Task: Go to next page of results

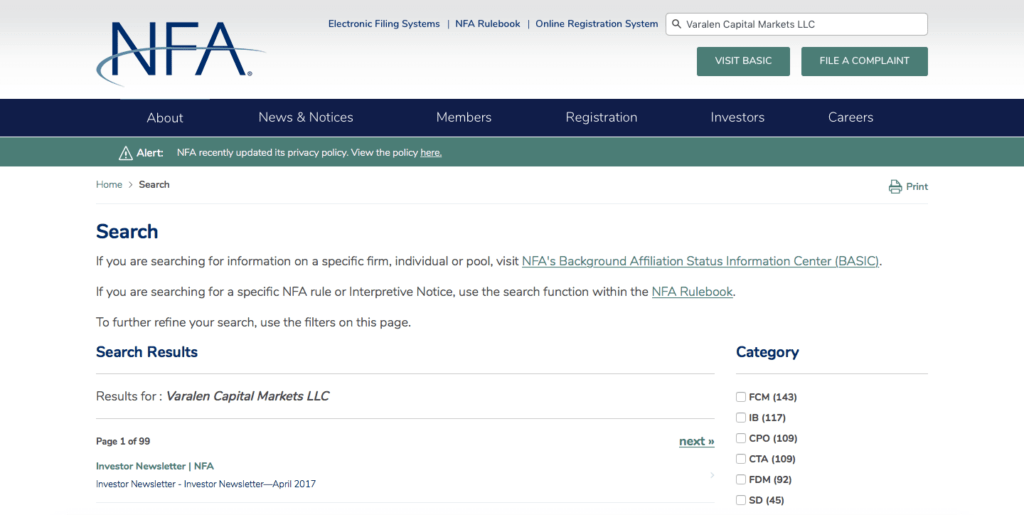Action: click(696, 441)
